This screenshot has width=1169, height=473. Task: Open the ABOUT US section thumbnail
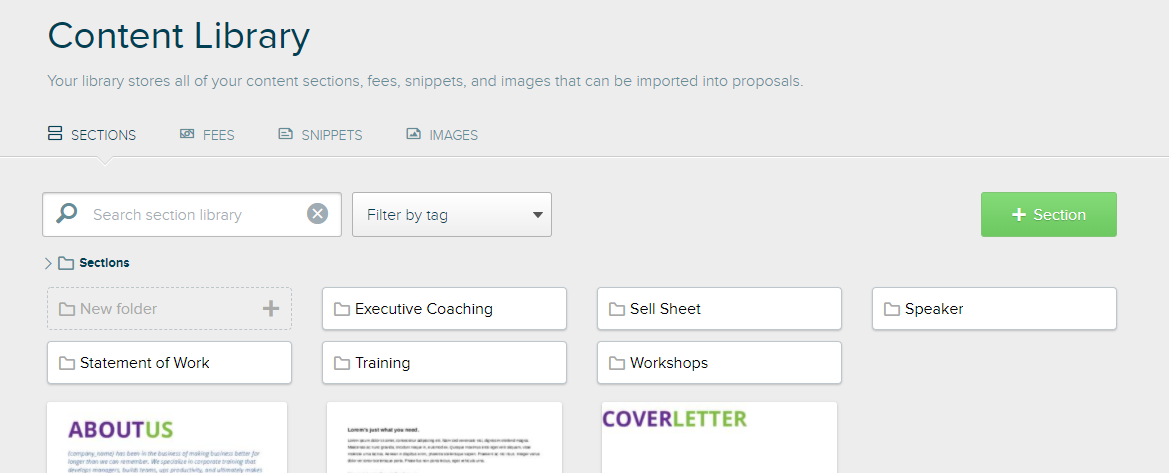coord(167,437)
